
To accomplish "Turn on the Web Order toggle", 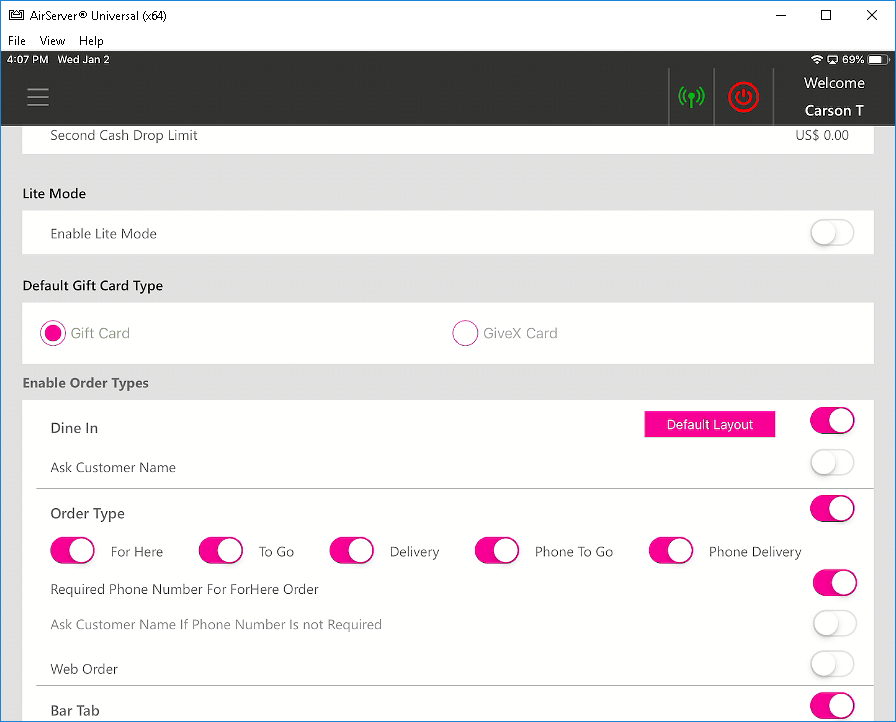I will coord(832,664).
